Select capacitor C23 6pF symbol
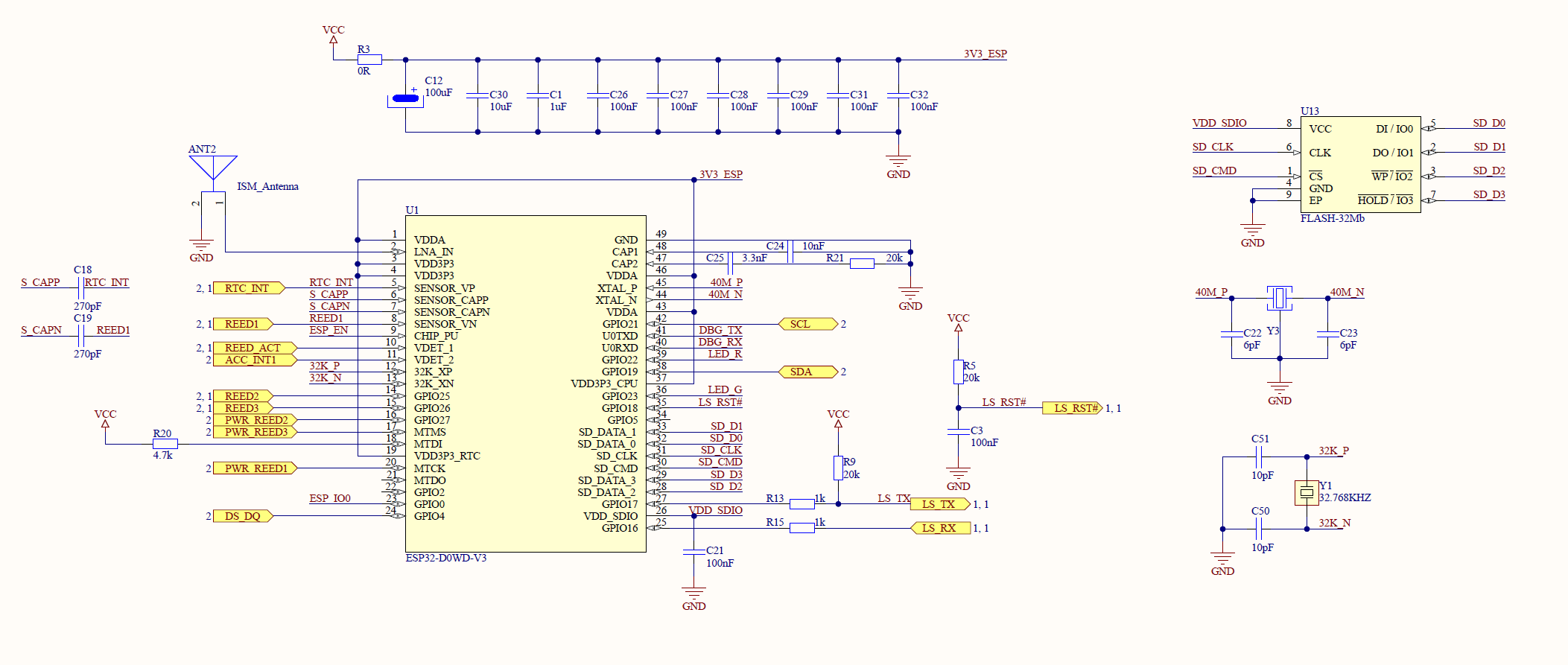This screenshot has width=1568, height=665. pyautogui.click(x=1327, y=334)
